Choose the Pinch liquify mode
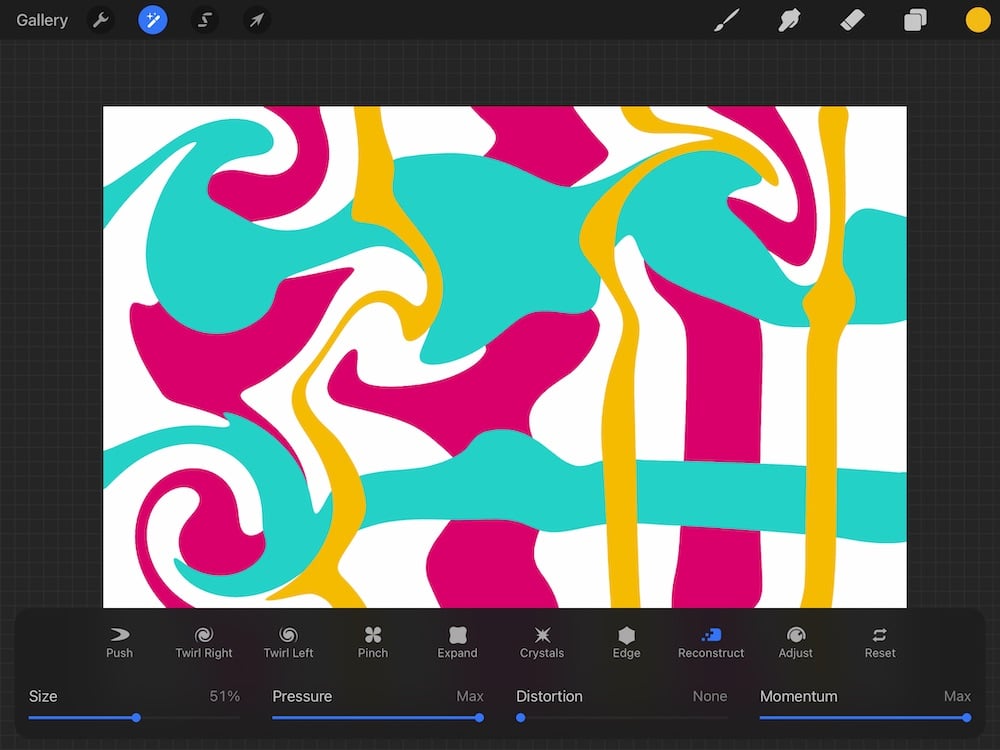The width and height of the screenshot is (1000, 750). pyautogui.click(x=372, y=643)
